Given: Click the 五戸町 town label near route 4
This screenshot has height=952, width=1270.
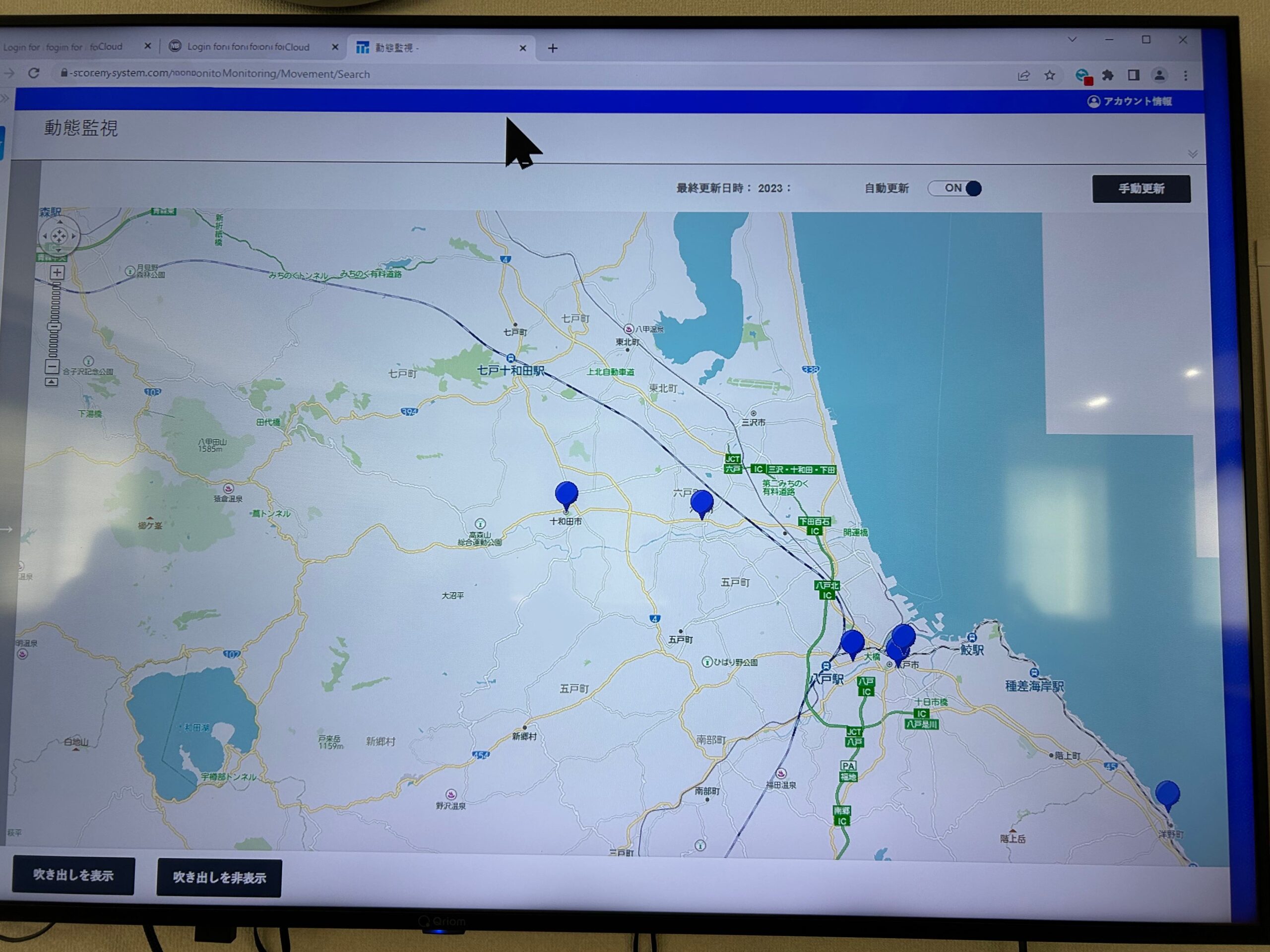Looking at the screenshot, I should [x=681, y=639].
